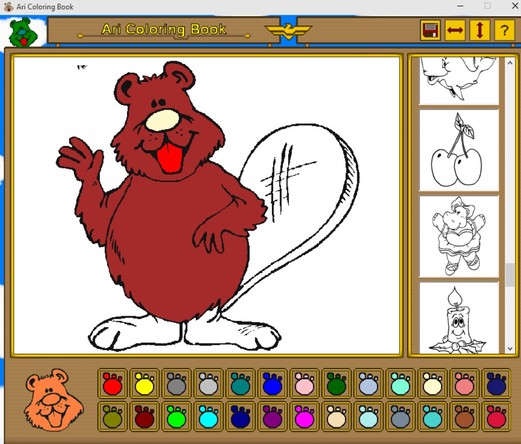Pick the slate blue-gray paint swatch
521x444 pixels.
pyautogui.click(x=400, y=416)
